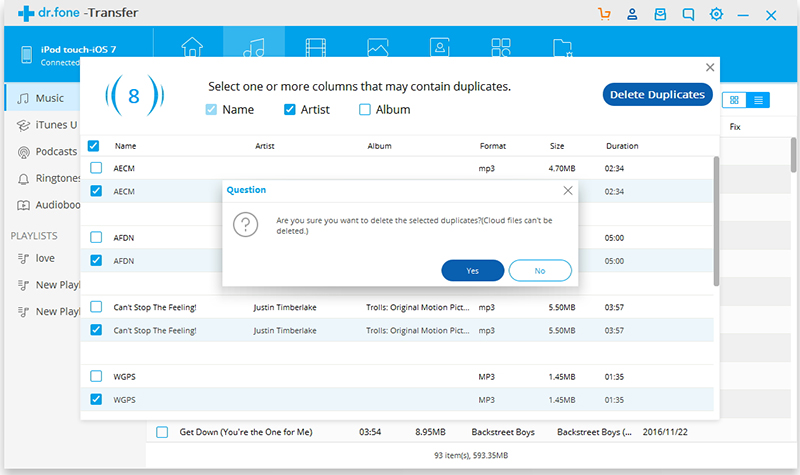Open the settings gear icon
The width and height of the screenshot is (800, 475).
pos(716,14)
